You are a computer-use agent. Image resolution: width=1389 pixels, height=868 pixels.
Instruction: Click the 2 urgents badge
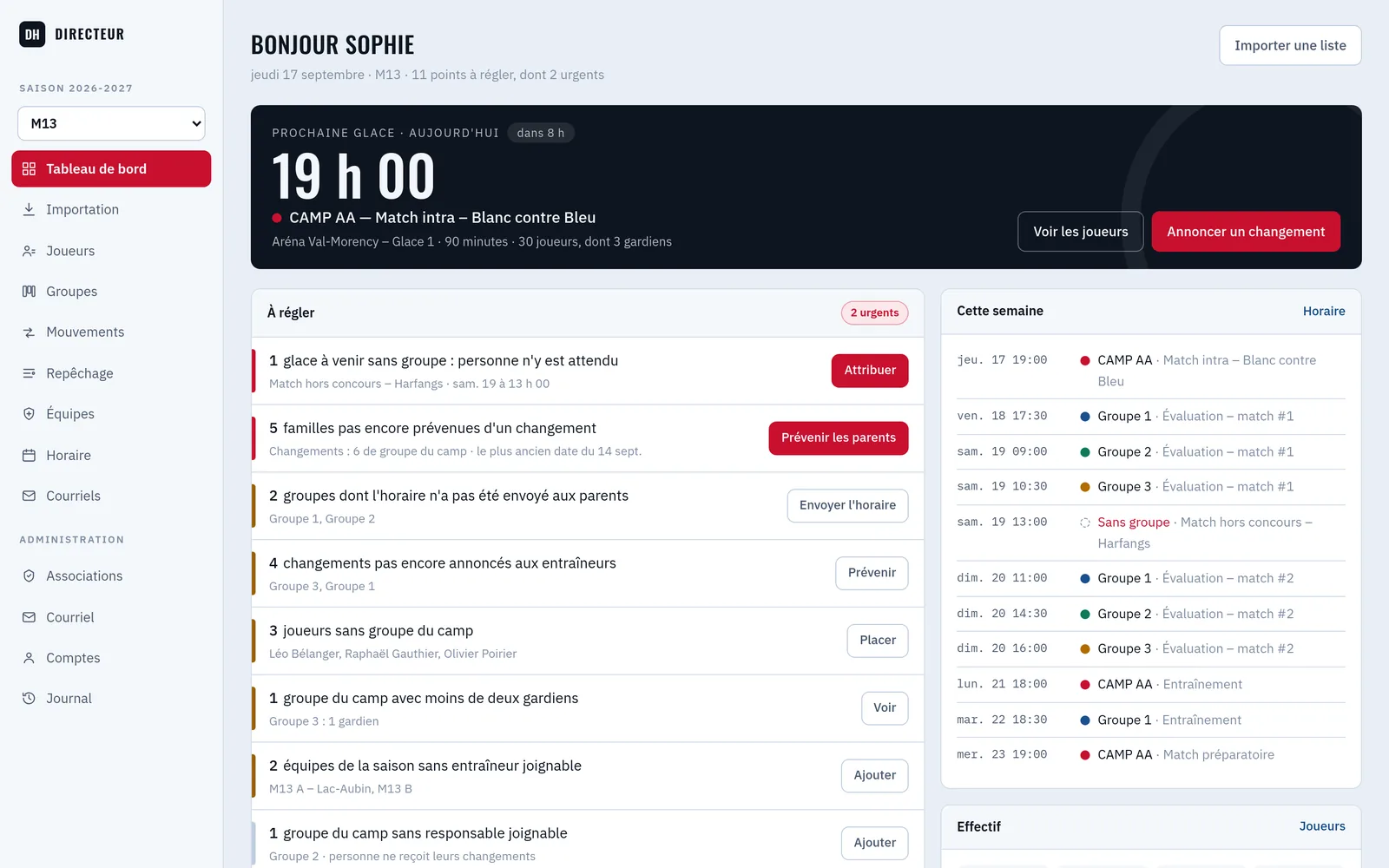click(874, 312)
